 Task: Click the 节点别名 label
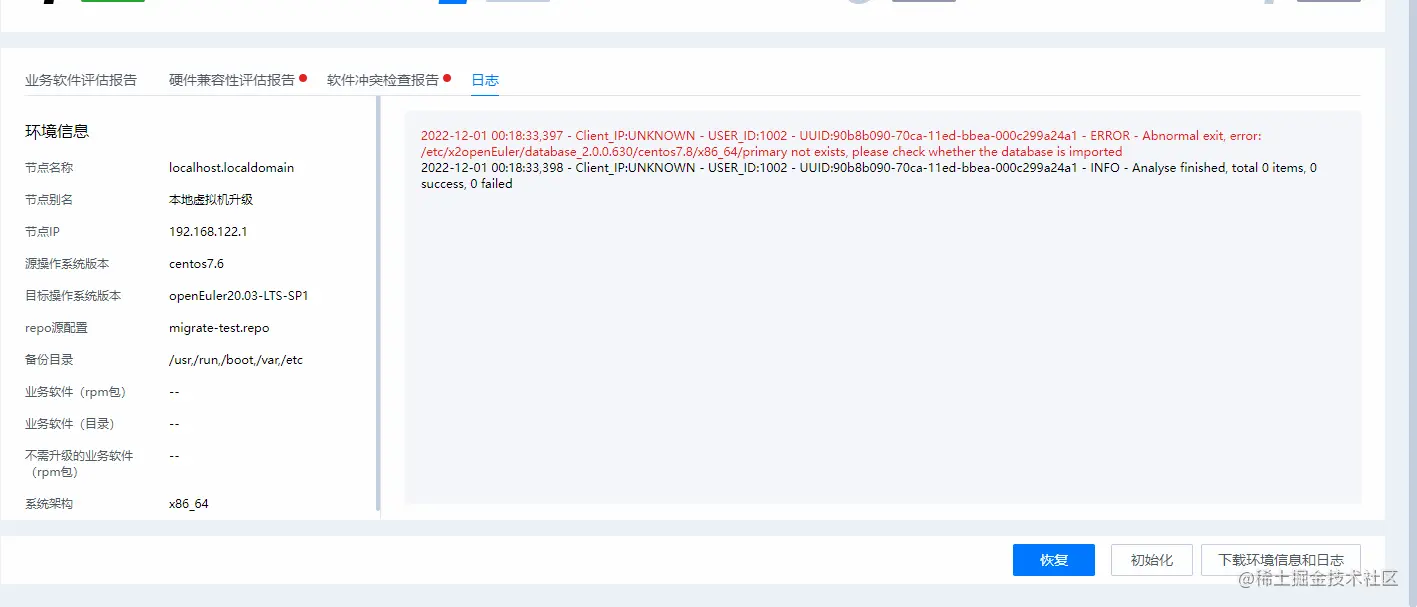point(49,200)
